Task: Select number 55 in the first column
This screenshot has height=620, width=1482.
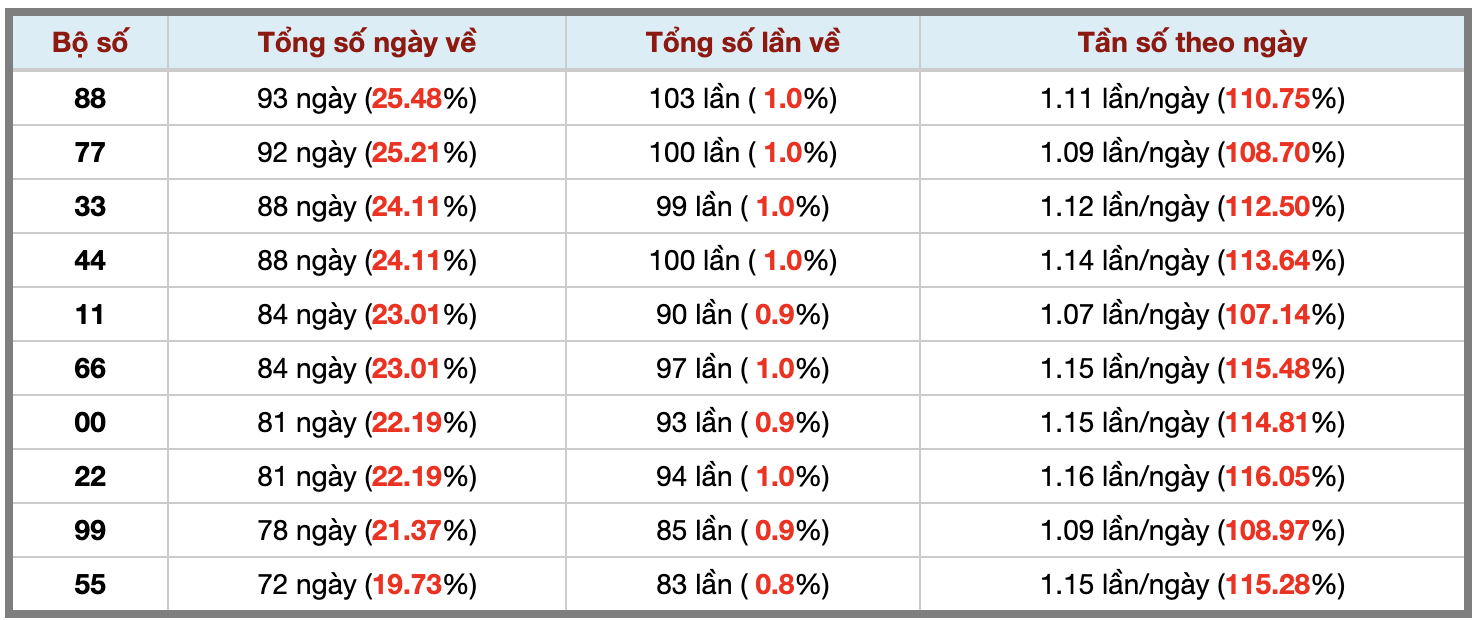Action: click(90, 584)
